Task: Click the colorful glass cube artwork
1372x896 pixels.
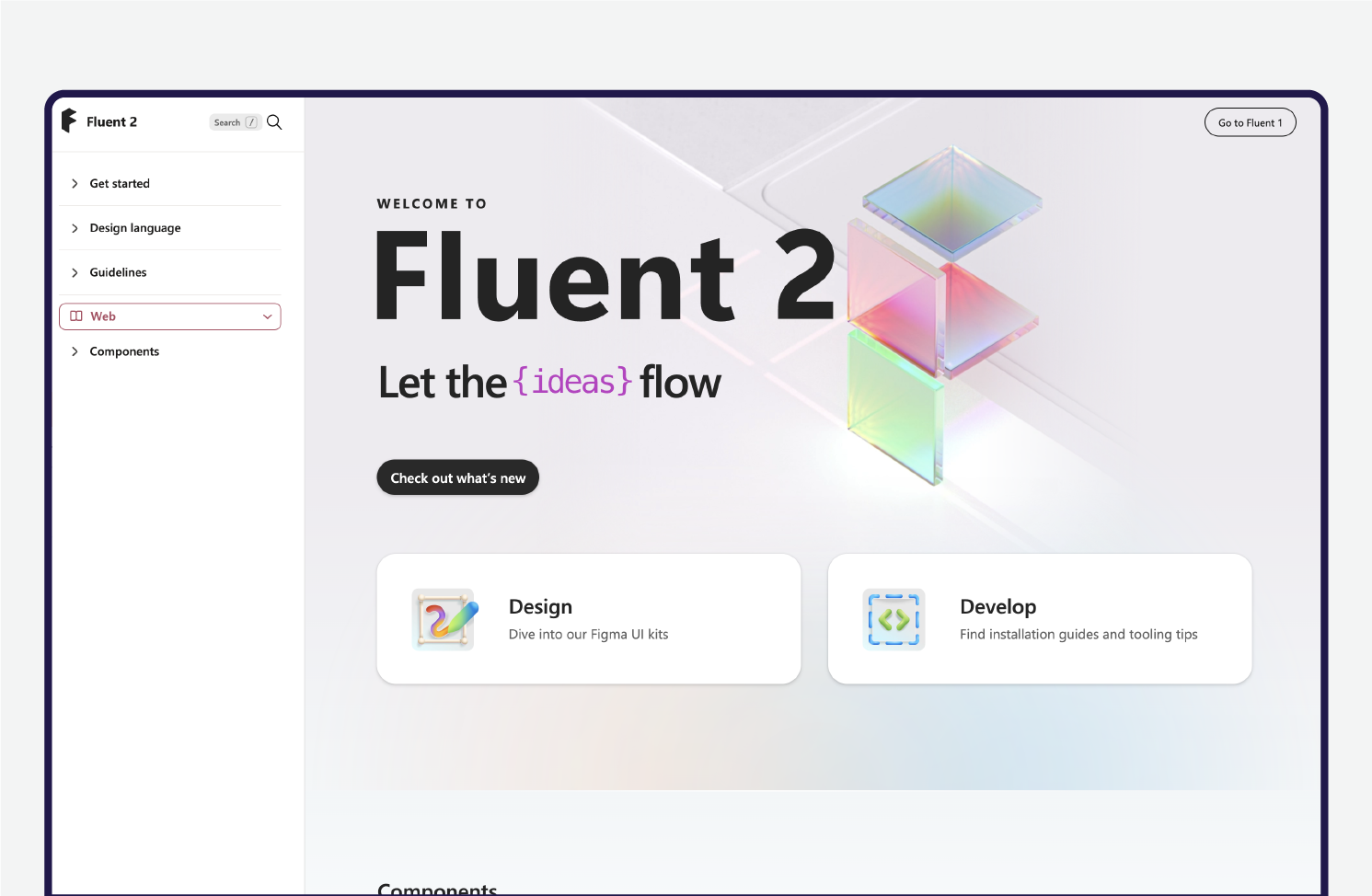Action: (x=943, y=313)
